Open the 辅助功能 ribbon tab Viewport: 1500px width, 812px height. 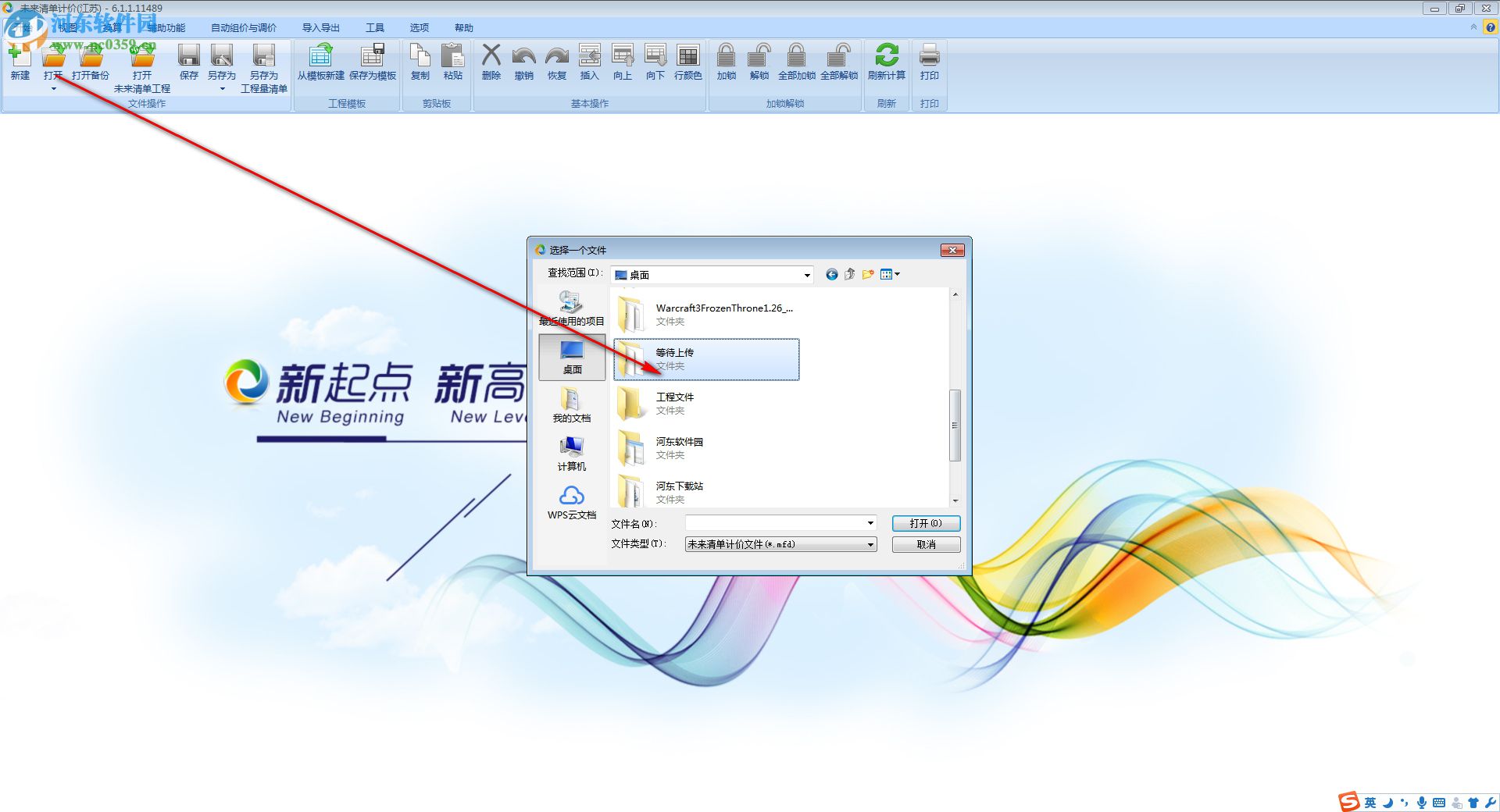(166, 27)
